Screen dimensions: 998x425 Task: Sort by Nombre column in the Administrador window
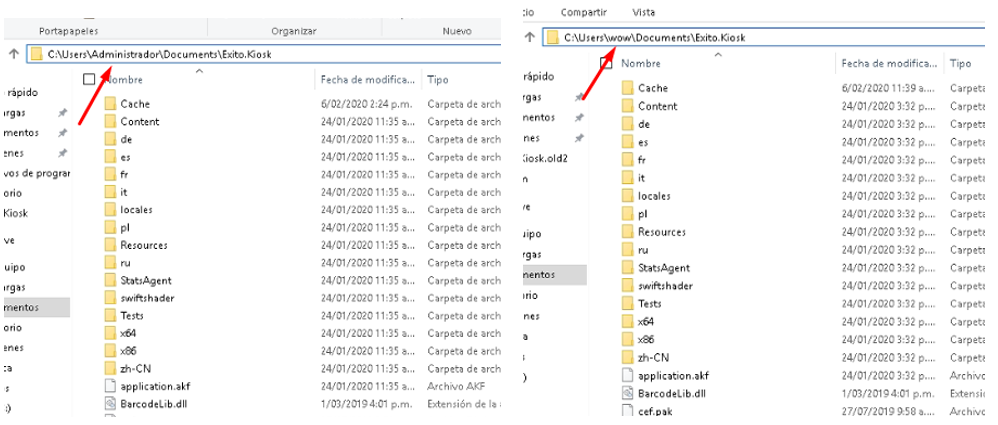pyautogui.click(x=125, y=78)
